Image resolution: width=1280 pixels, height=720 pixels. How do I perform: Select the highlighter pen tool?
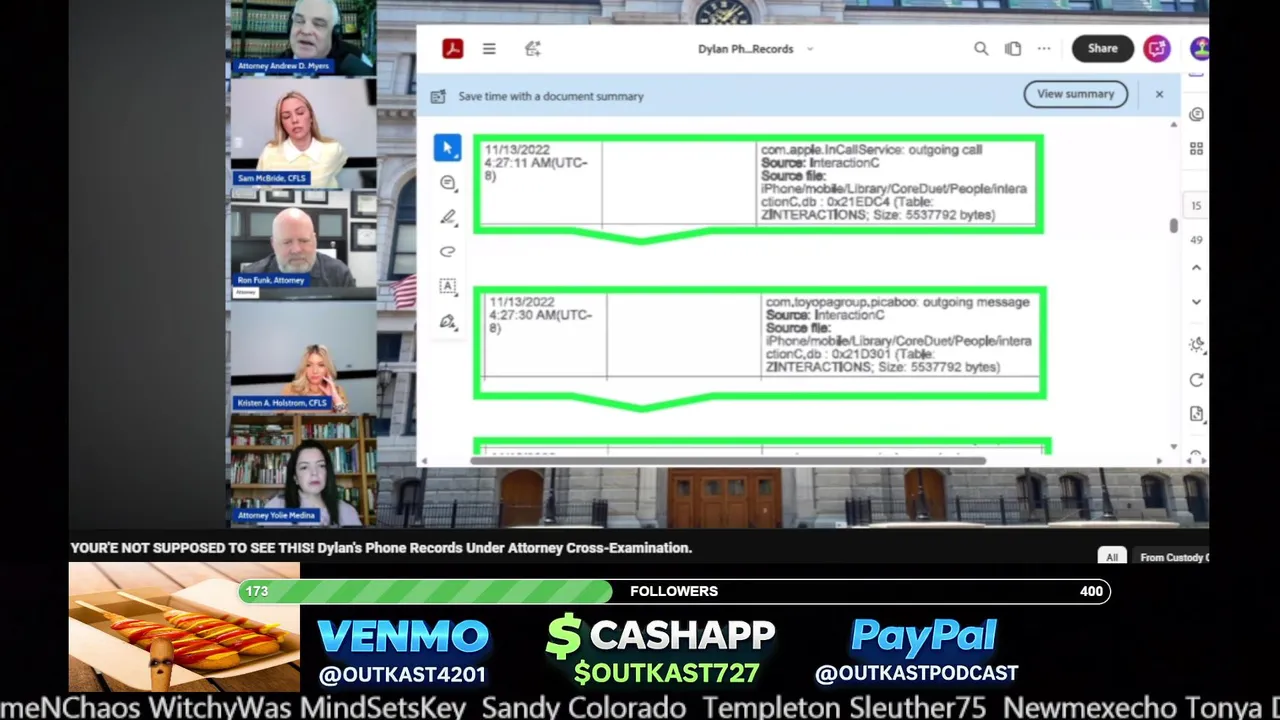(447, 217)
